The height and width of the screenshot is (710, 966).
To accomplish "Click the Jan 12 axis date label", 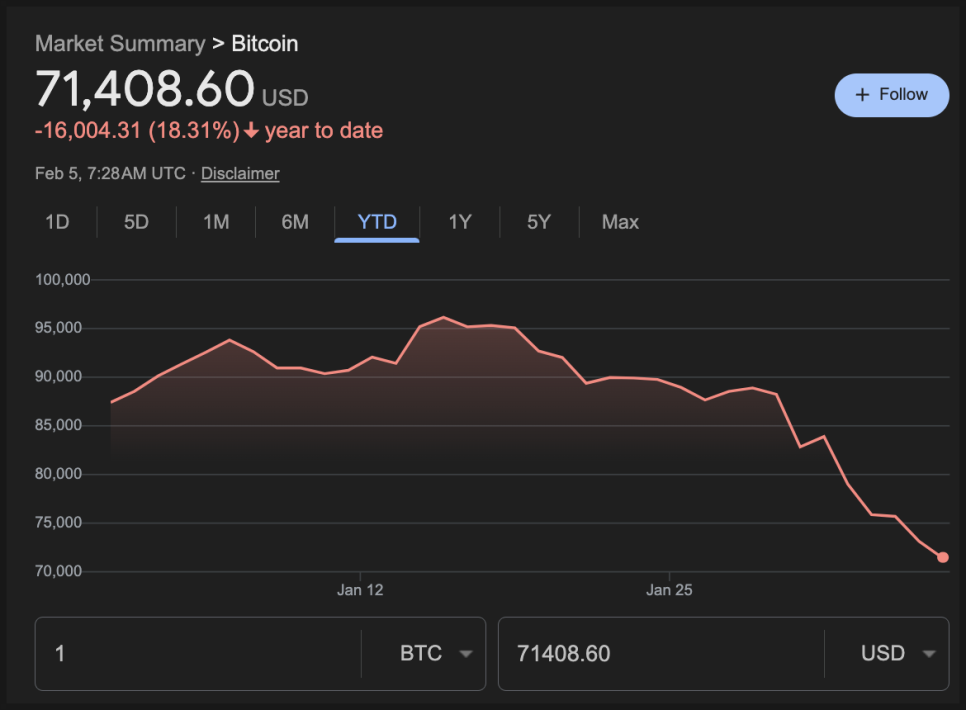I will click(360, 590).
